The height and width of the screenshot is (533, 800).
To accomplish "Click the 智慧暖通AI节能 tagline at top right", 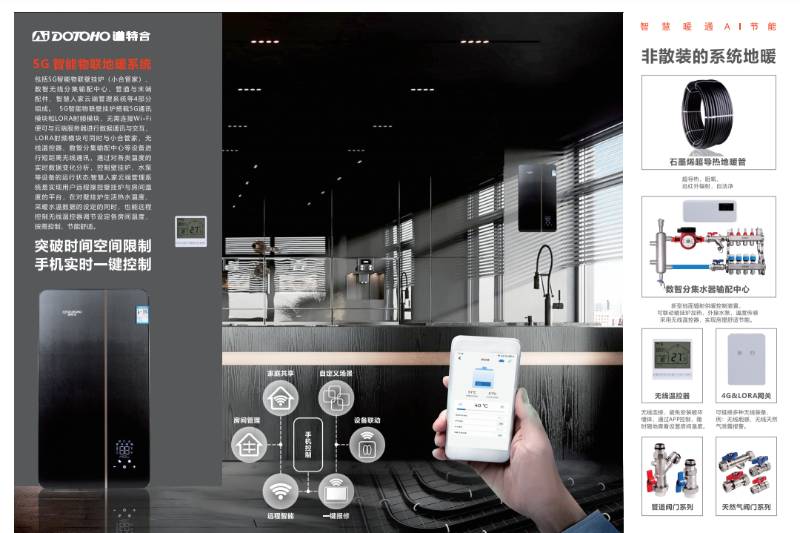I will pyautogui.click(x=708, y=25).
